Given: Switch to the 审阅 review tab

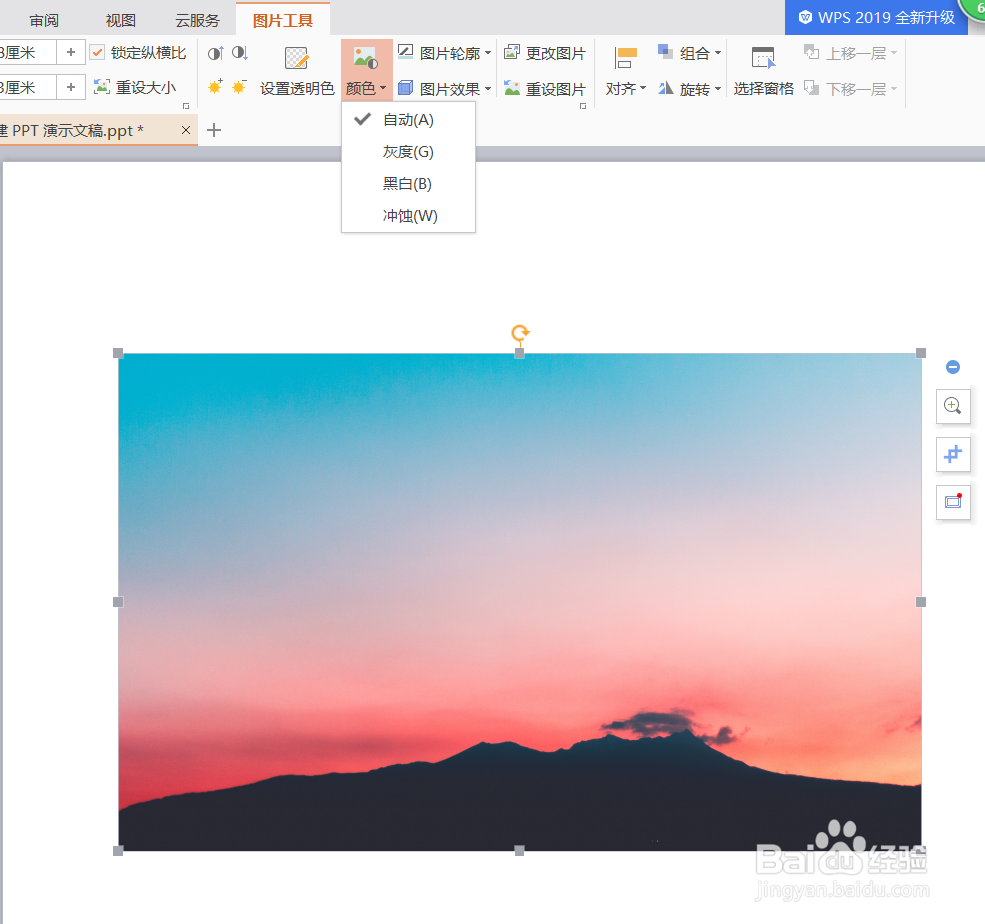Looking at the screenshot, I should [44, 21].
